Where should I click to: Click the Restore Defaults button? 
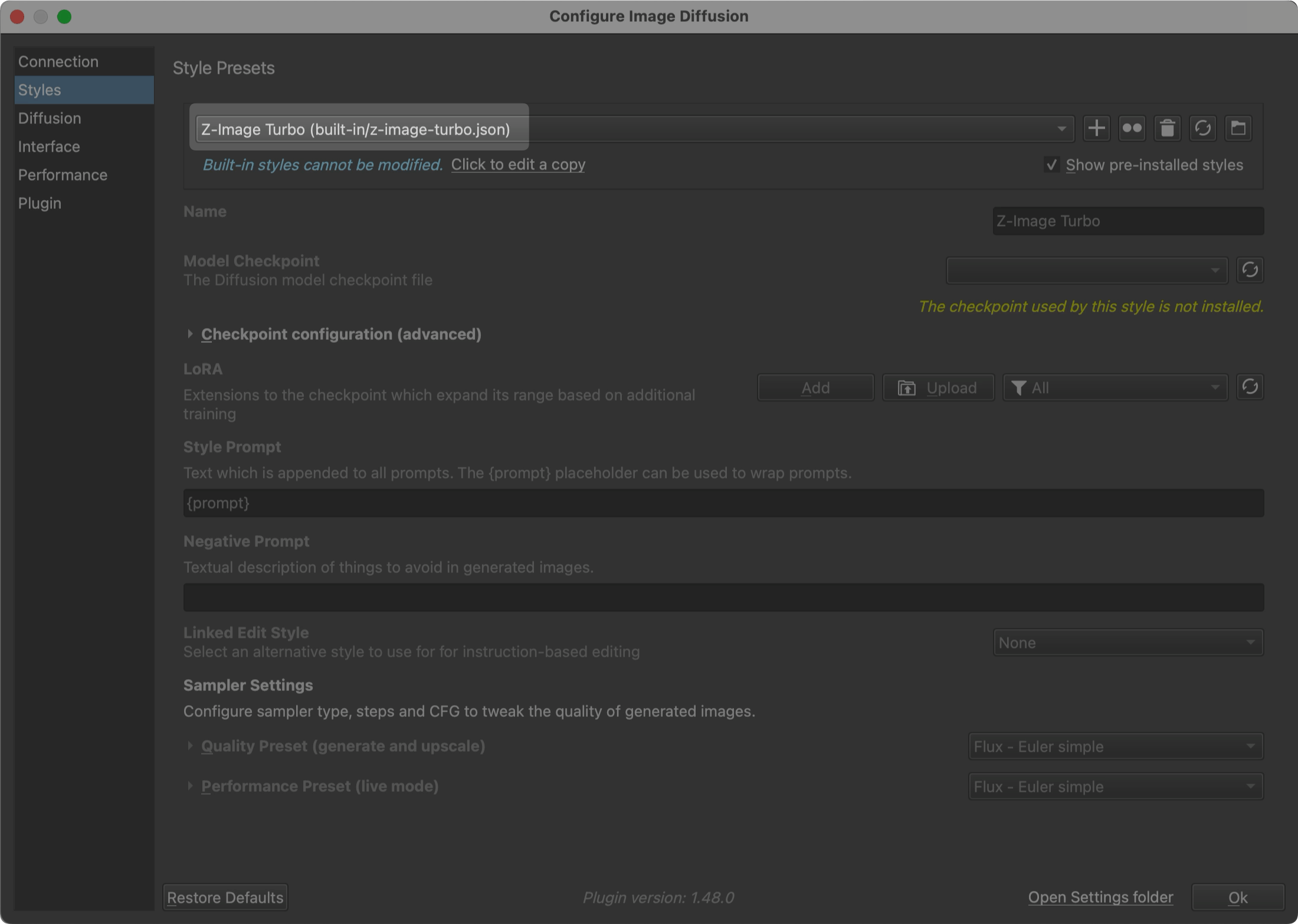pos(225,897)
